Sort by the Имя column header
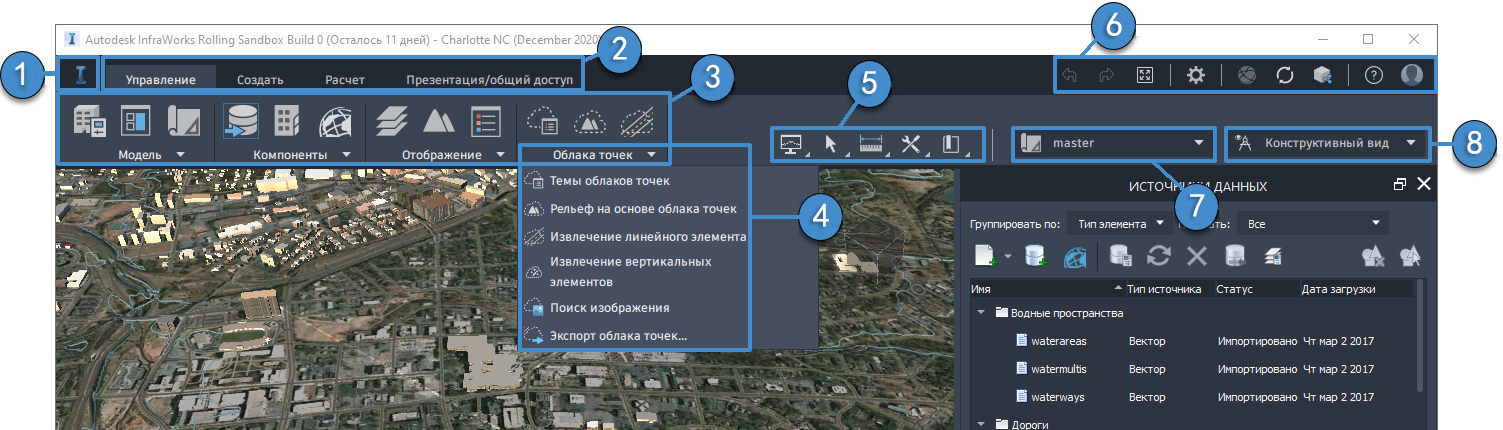Viewport: 1503px width, 430px height. (x=1046, y=289)
